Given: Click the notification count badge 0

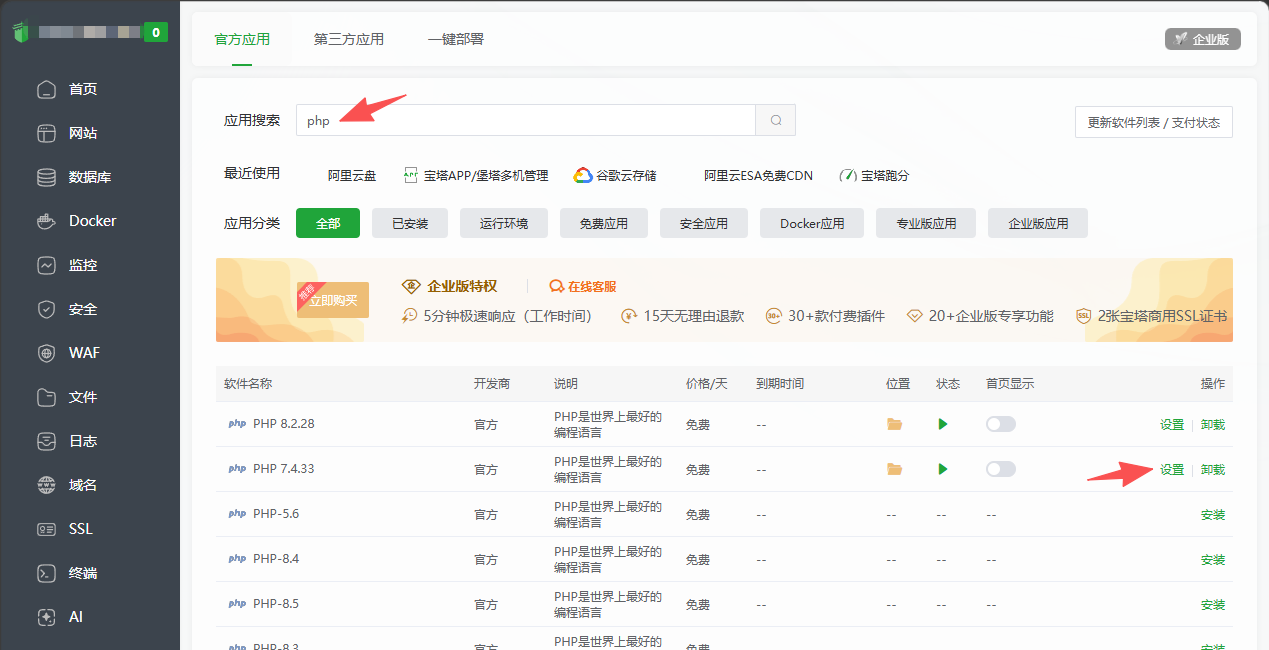Looking at the screenshot, I should (155, 32).
